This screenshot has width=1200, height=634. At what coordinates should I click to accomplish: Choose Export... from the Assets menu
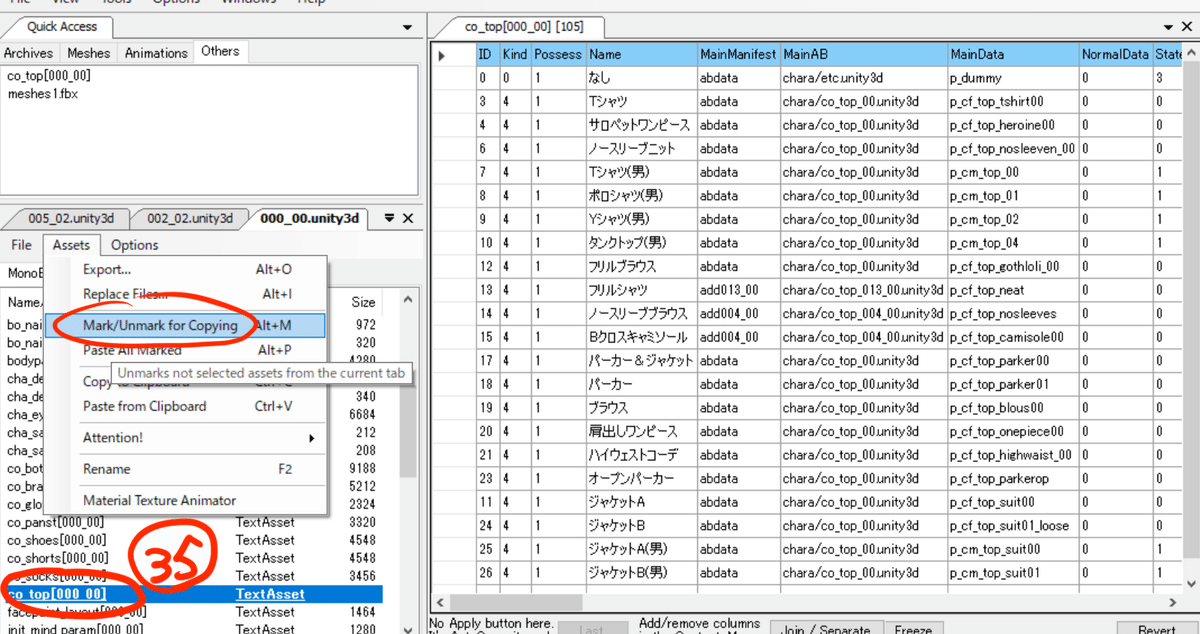[106, 269]
